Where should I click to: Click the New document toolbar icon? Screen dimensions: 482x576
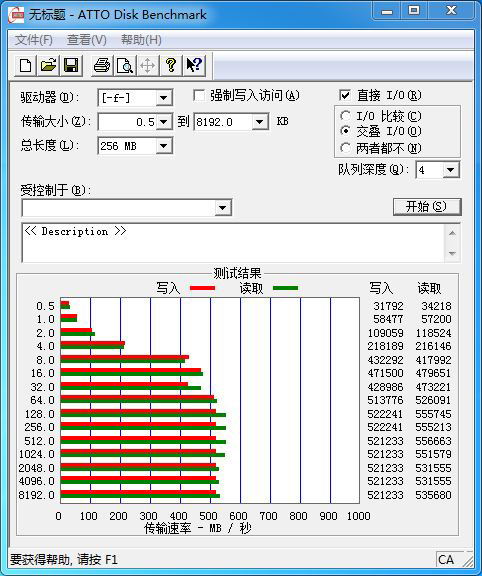click(x=25, y=66)
